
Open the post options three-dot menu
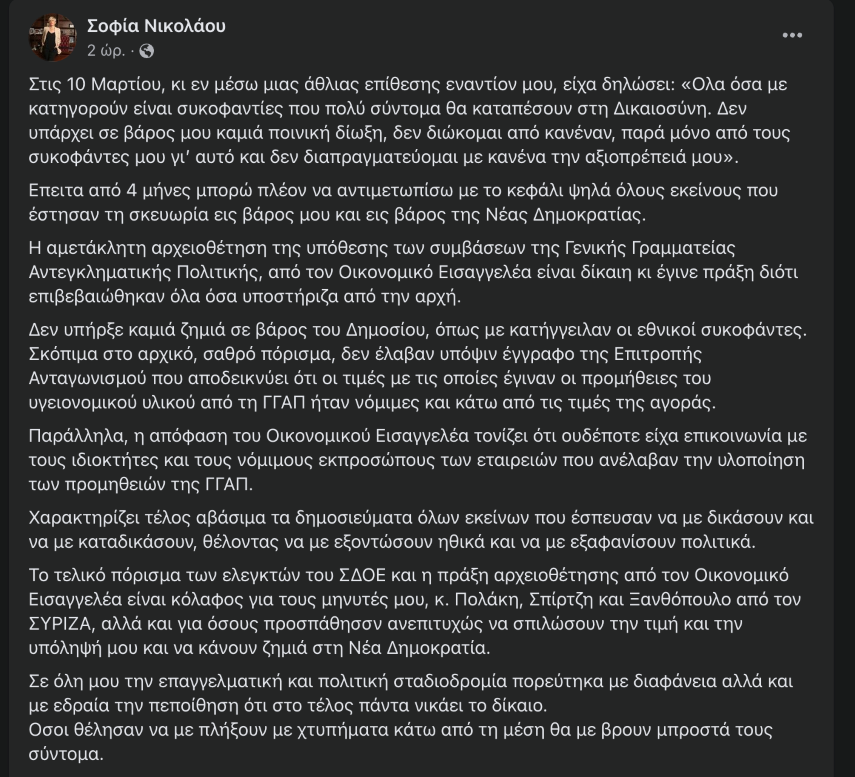tap(792, 36)
